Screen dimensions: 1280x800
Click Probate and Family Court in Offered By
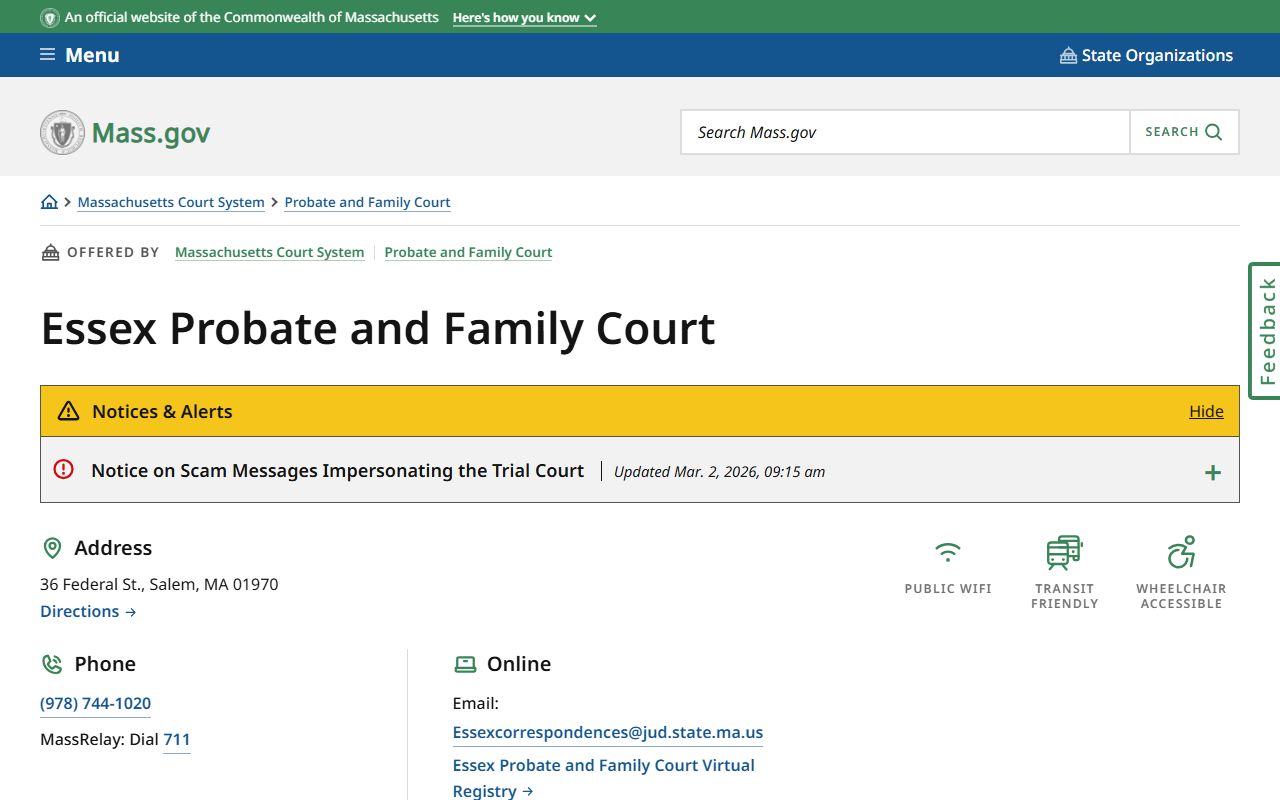468,252
